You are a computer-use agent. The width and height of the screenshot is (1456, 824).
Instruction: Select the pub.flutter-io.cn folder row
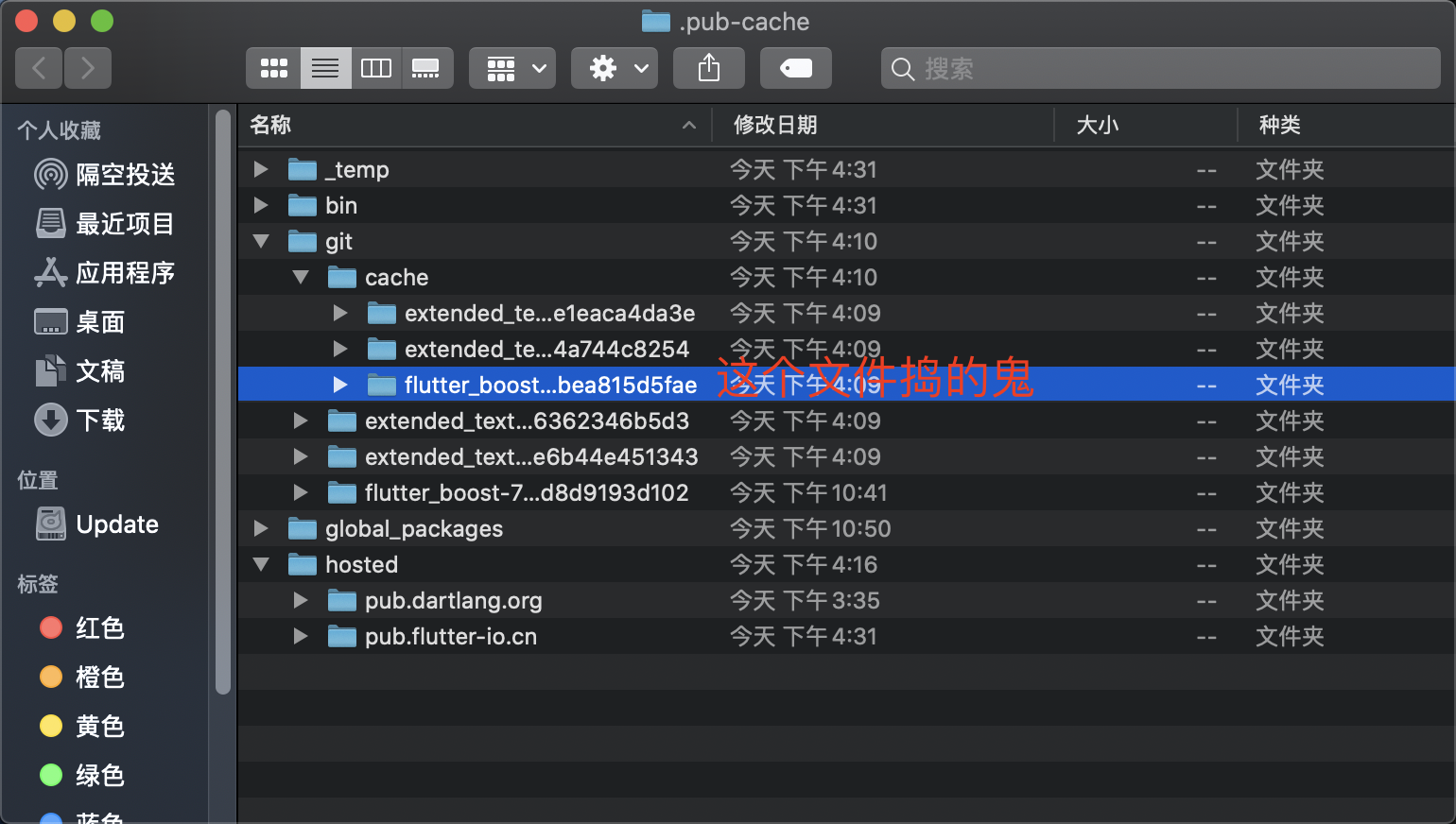click(847, 637)
